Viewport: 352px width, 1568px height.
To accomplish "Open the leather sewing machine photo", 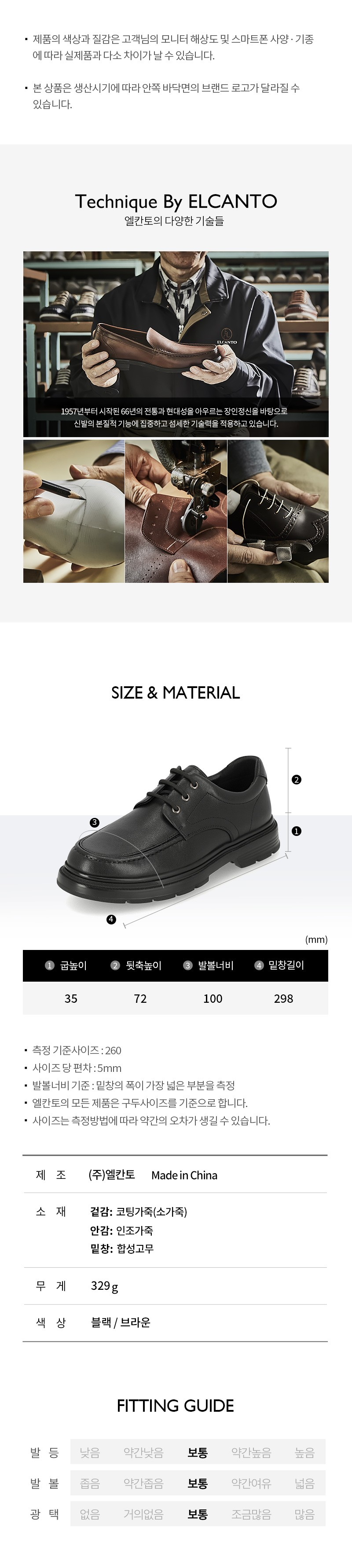I will coord(176,512).
